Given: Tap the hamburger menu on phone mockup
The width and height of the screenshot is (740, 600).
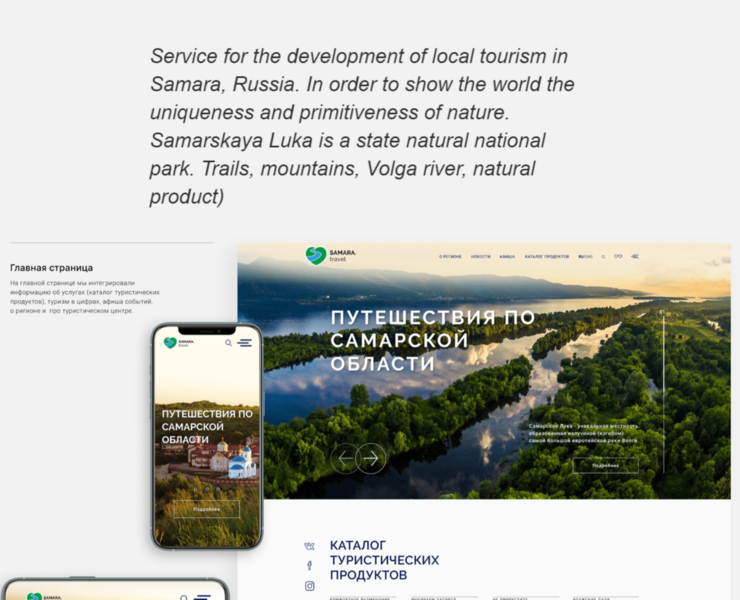Looking at the screenshot, I should click(x=244, y=343).
